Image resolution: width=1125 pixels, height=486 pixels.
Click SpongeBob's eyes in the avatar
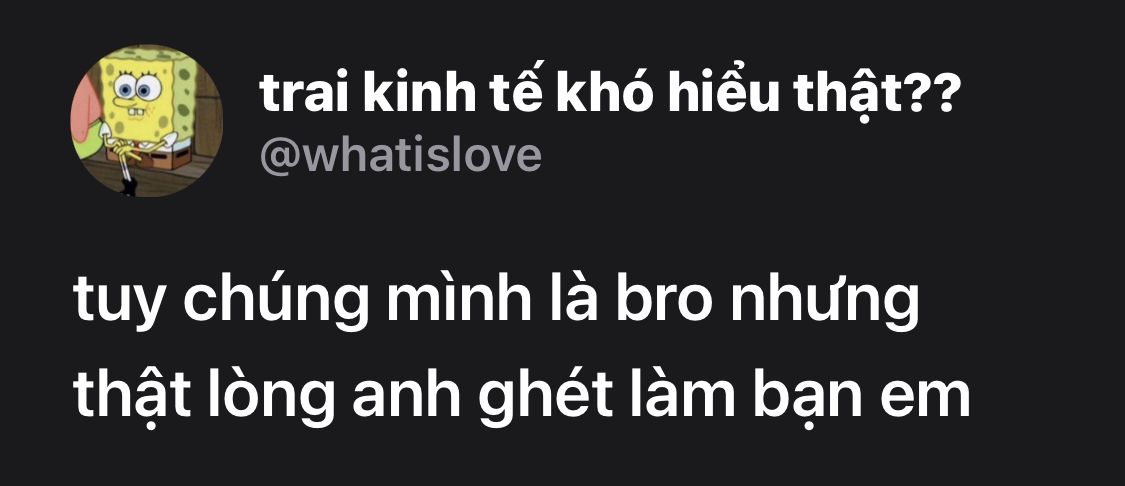point(137,89)
